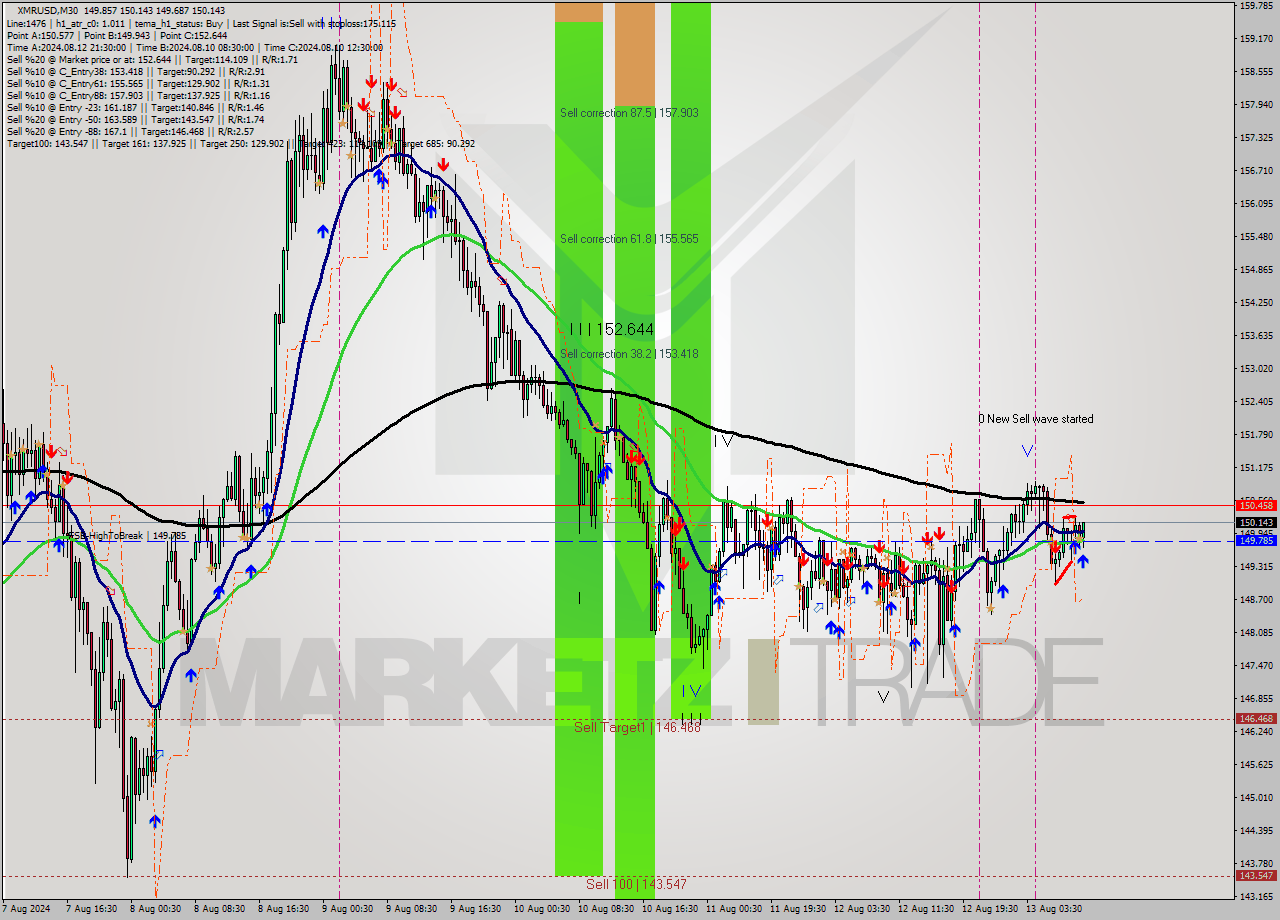Click the 'Sell 100 | 143.547' label
This screenshot has width=1280, height=920.
click(636, 885)
